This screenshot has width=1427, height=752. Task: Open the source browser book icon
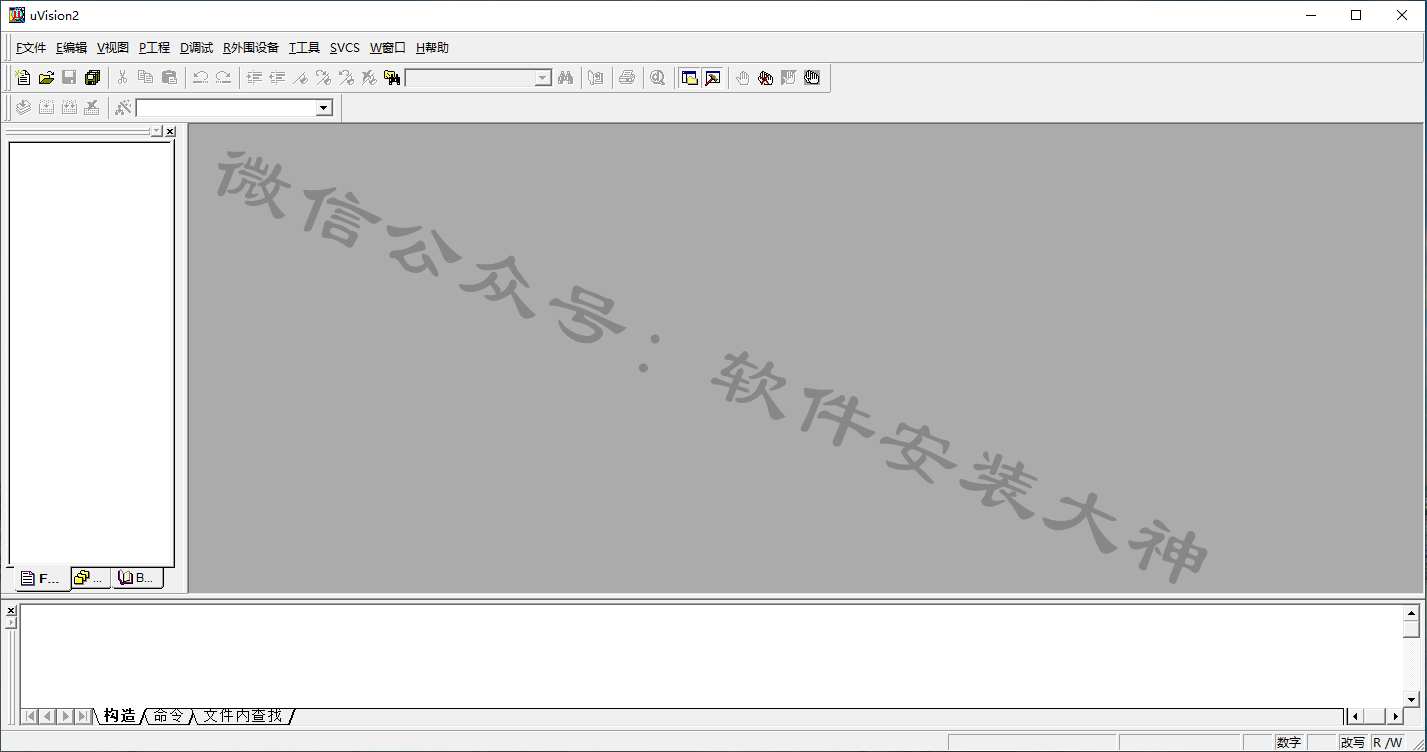click(596, 77)
